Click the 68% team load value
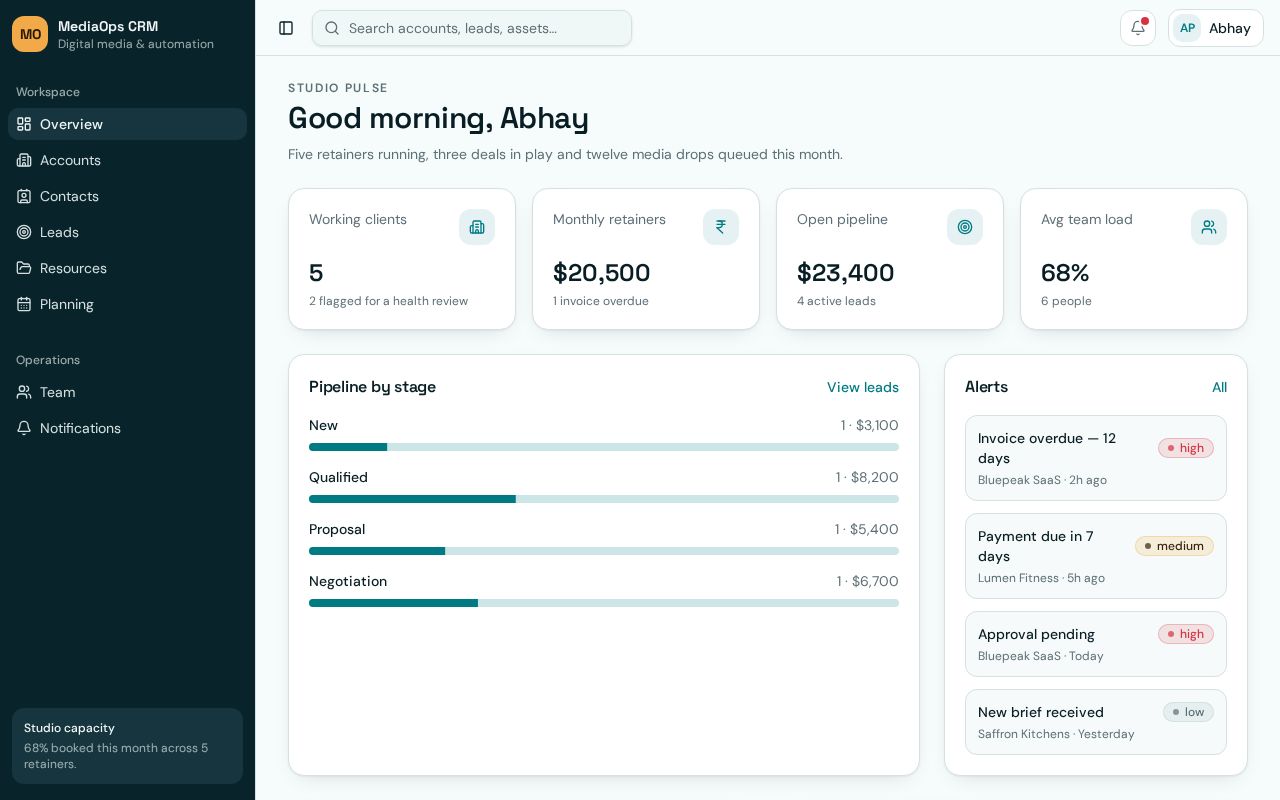 click(x=1065, y=273)
